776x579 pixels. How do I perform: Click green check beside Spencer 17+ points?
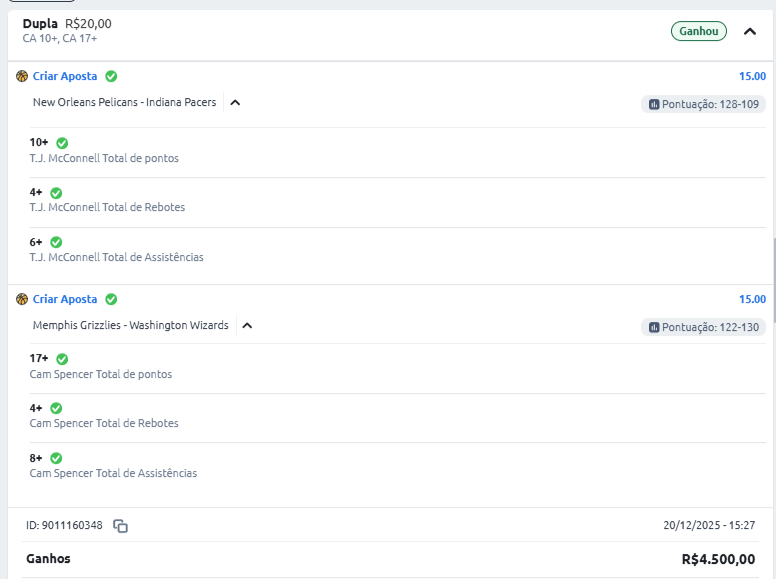(62, 359)
